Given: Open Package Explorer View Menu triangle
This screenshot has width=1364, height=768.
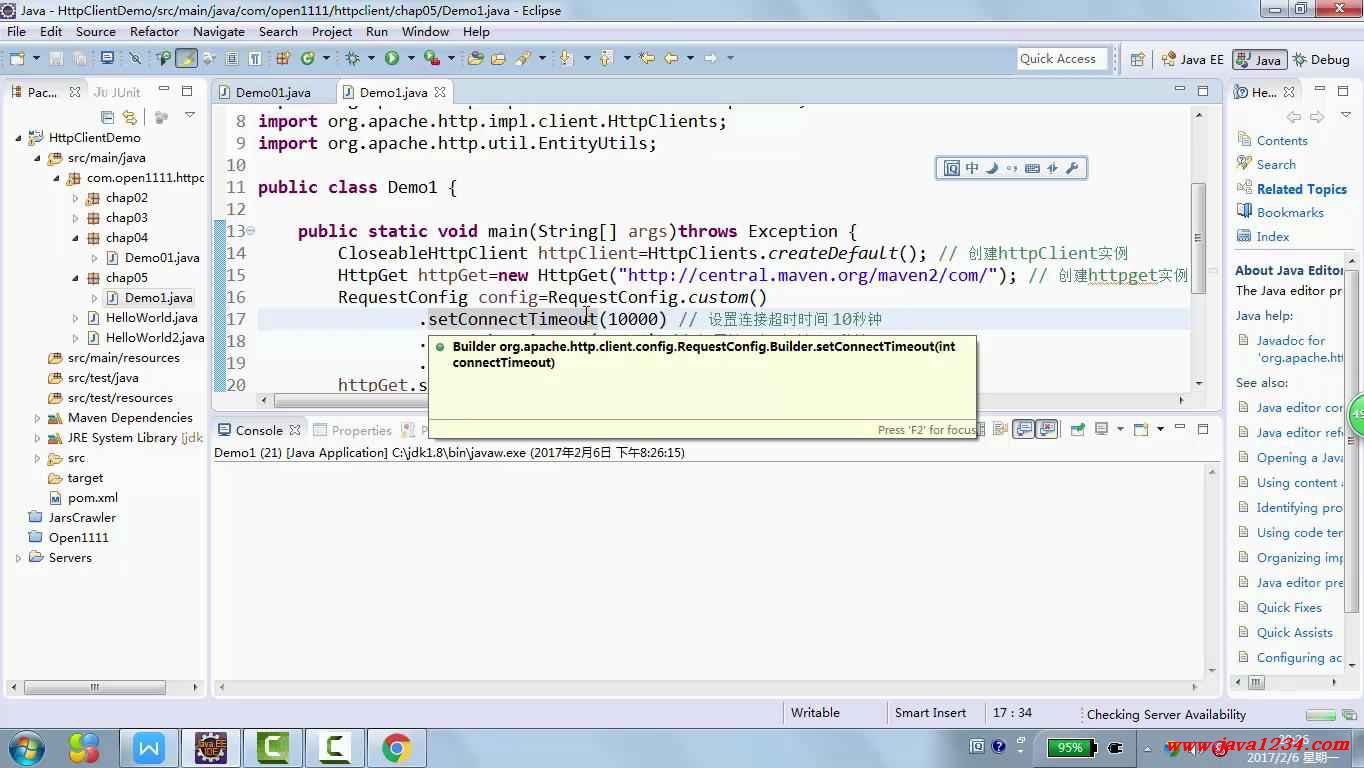Looking at the screenshot, I should point(190,116).
